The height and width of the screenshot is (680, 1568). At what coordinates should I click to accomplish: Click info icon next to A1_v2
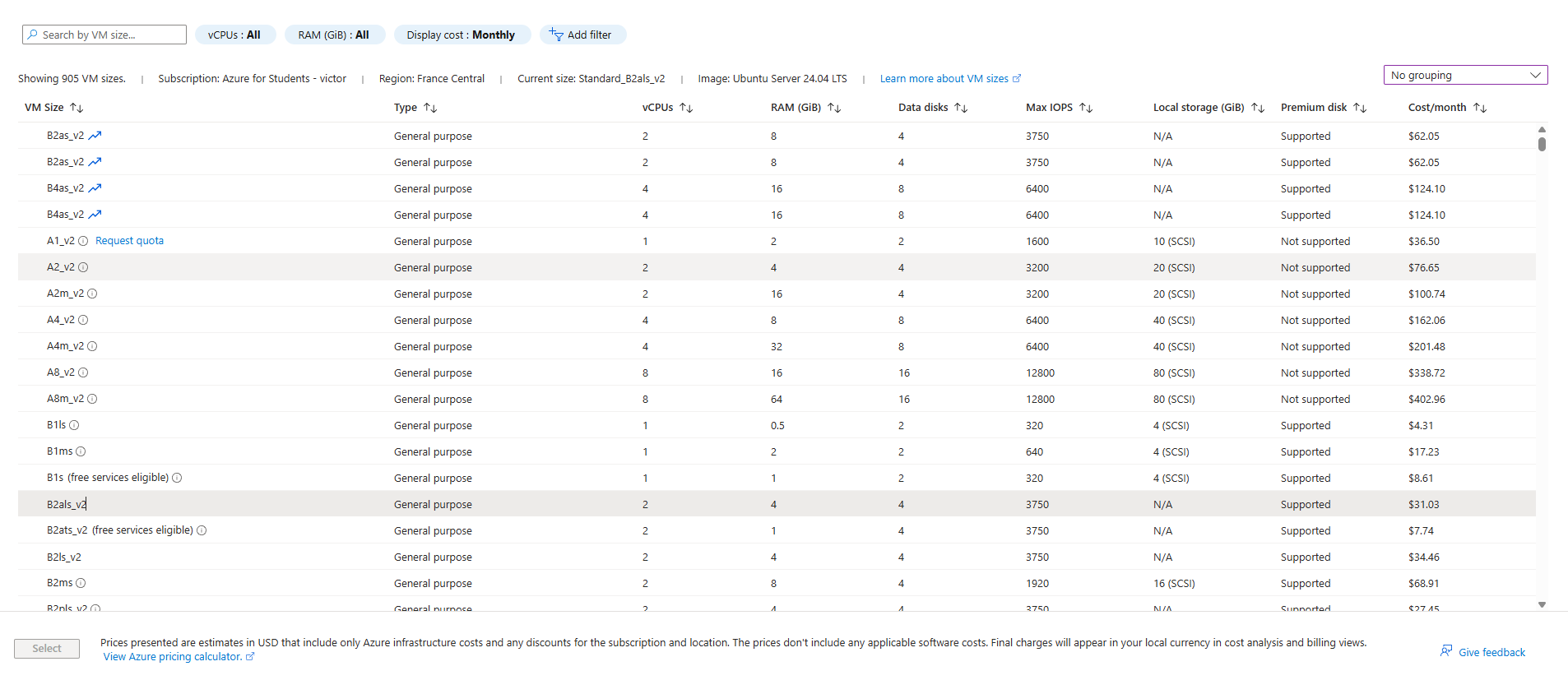point(83,241)
